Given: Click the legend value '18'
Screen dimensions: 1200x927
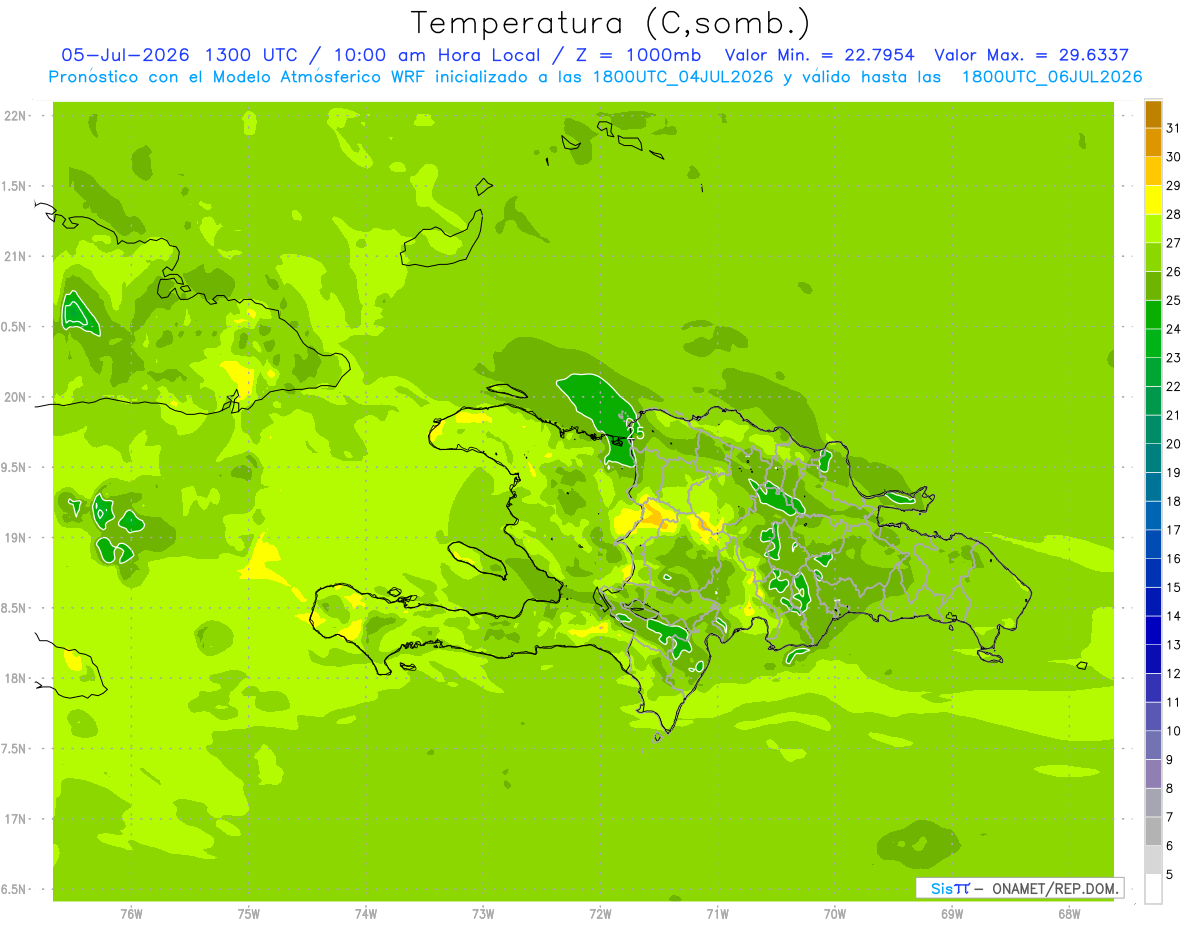Looking at the screenshot, I should tap(1173, 501).
